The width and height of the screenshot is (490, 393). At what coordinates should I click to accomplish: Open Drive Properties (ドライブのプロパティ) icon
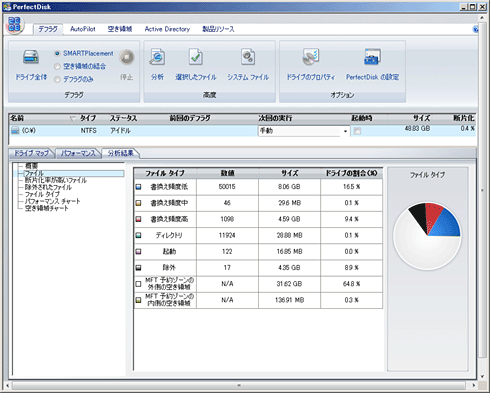(x=311, y=57)
